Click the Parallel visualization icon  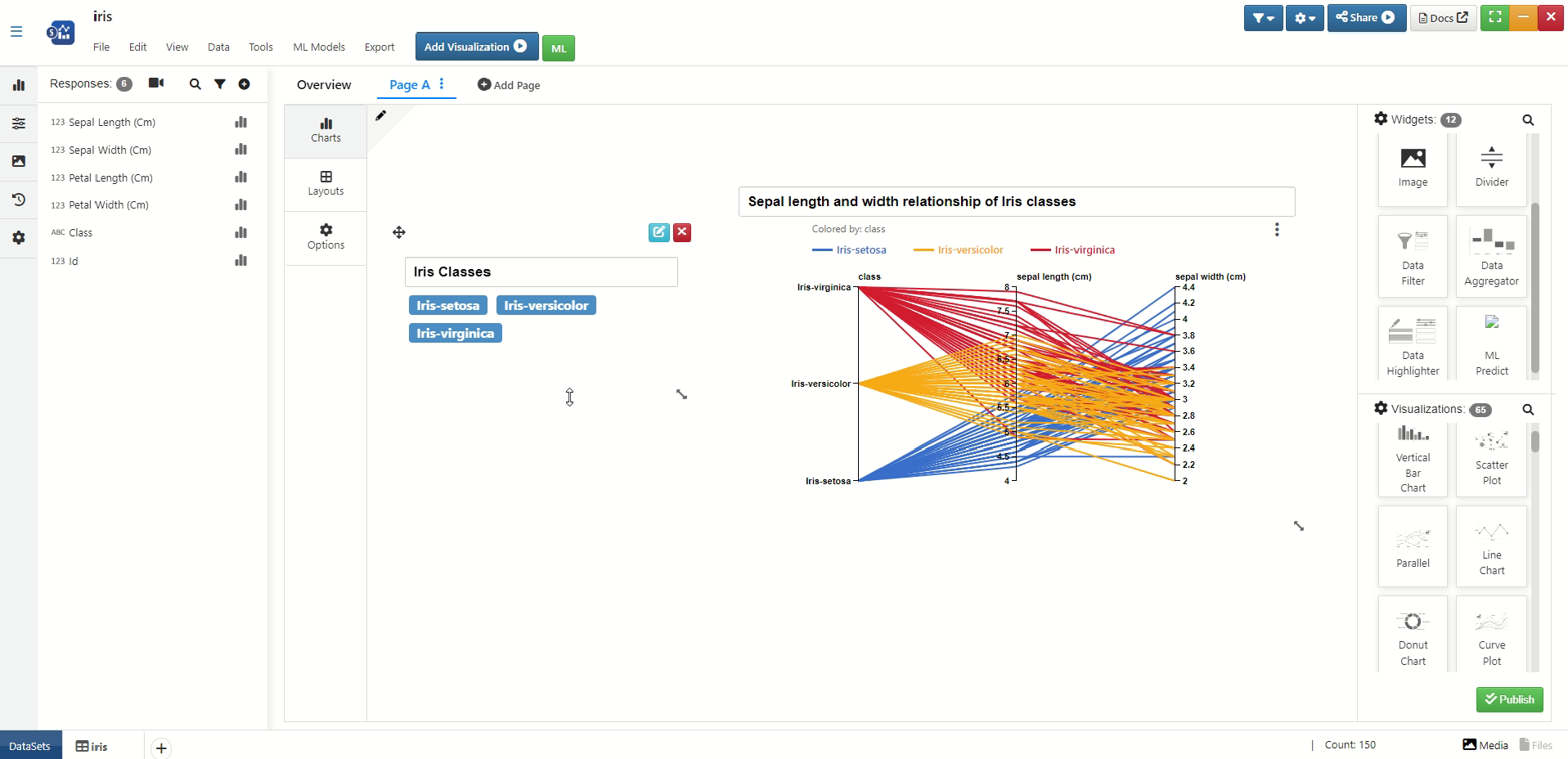(1413, 546)
